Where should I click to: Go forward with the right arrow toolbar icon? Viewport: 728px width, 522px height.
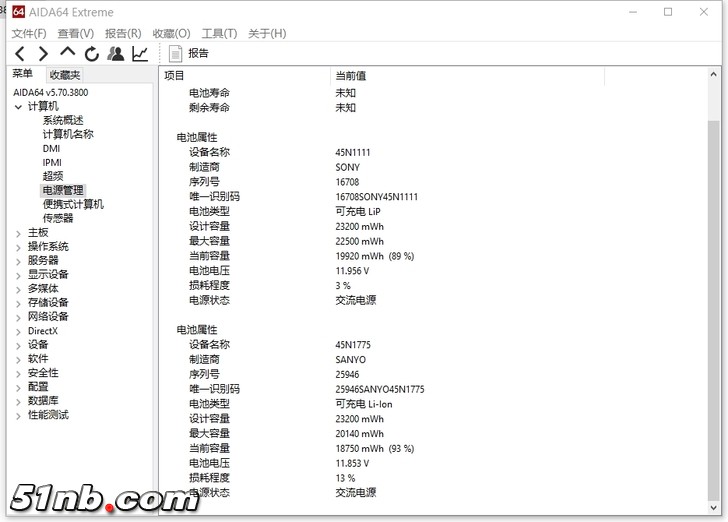[x=43, y=54]
